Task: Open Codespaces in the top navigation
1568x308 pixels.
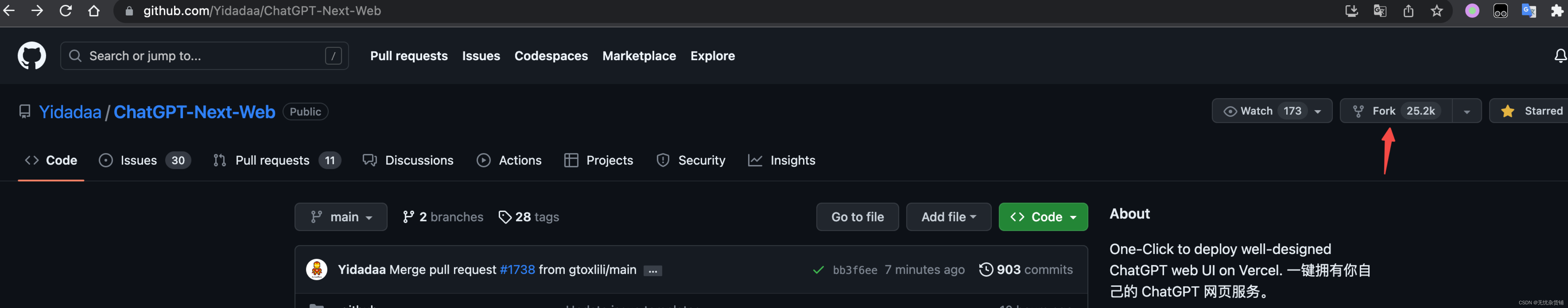Action: 551,56
